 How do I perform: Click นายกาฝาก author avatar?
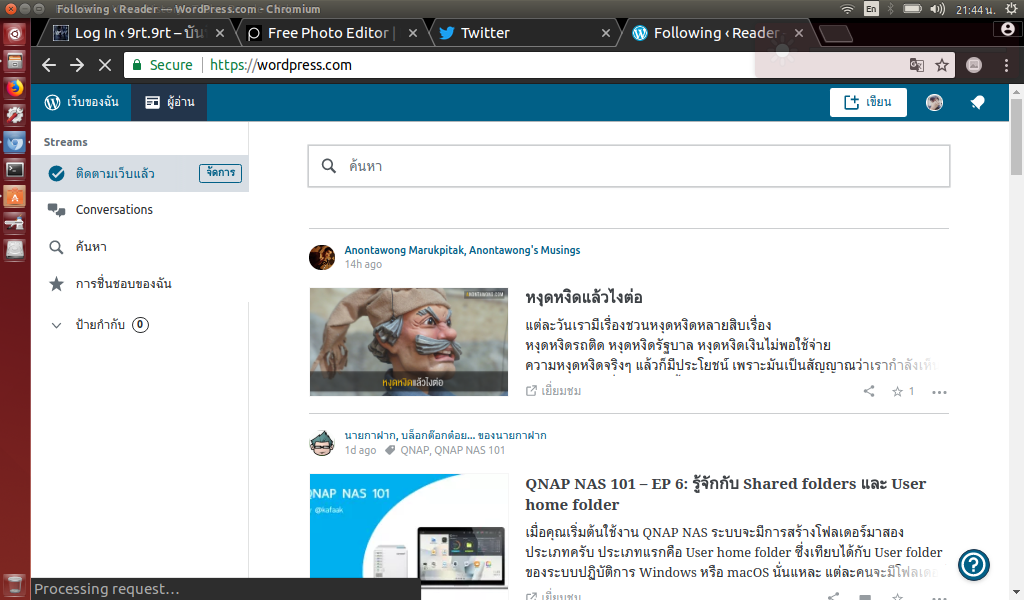tap(322, 443)
